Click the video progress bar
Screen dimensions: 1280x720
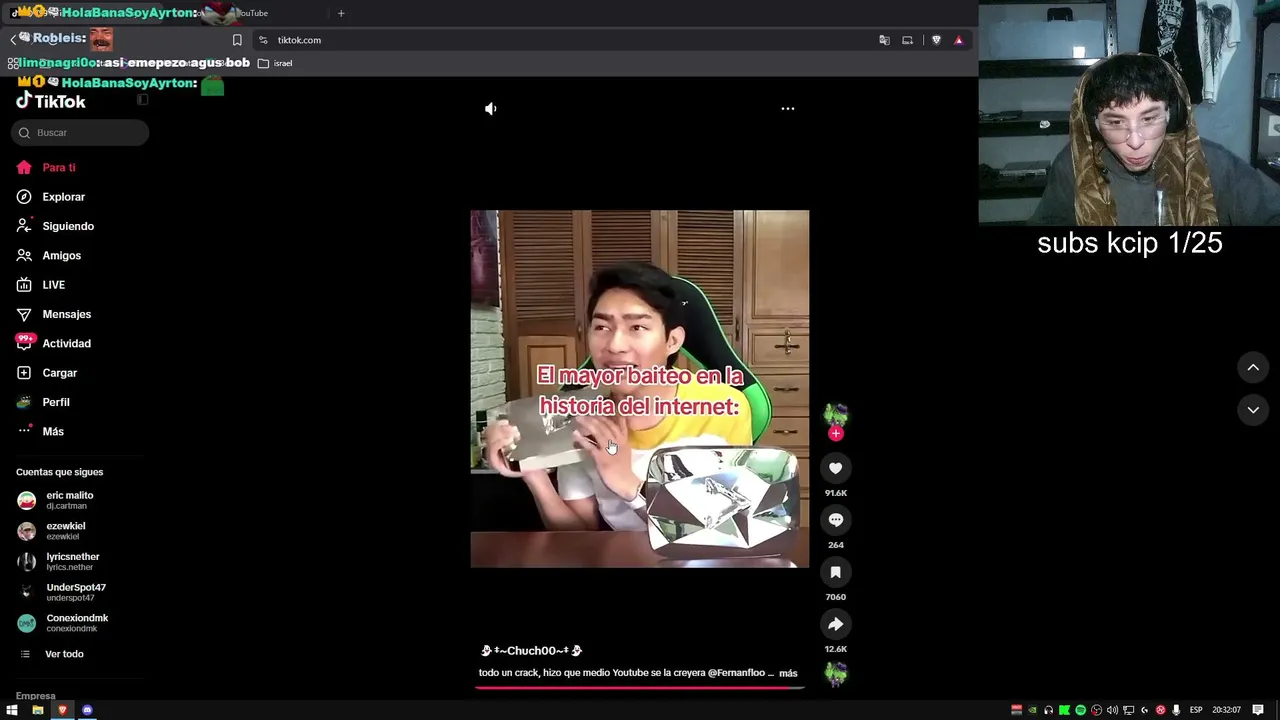(x=640, y=688)
